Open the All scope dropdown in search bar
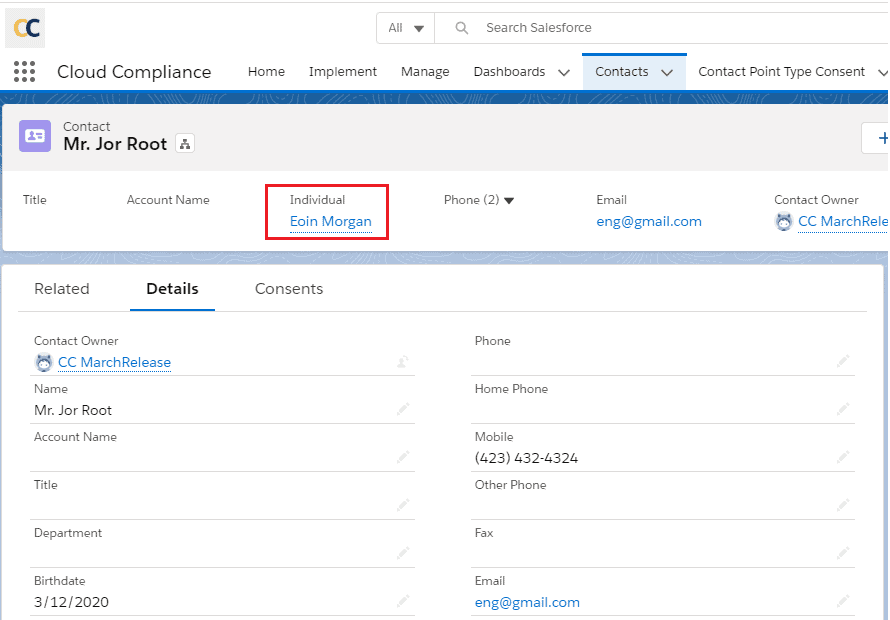 405,27
